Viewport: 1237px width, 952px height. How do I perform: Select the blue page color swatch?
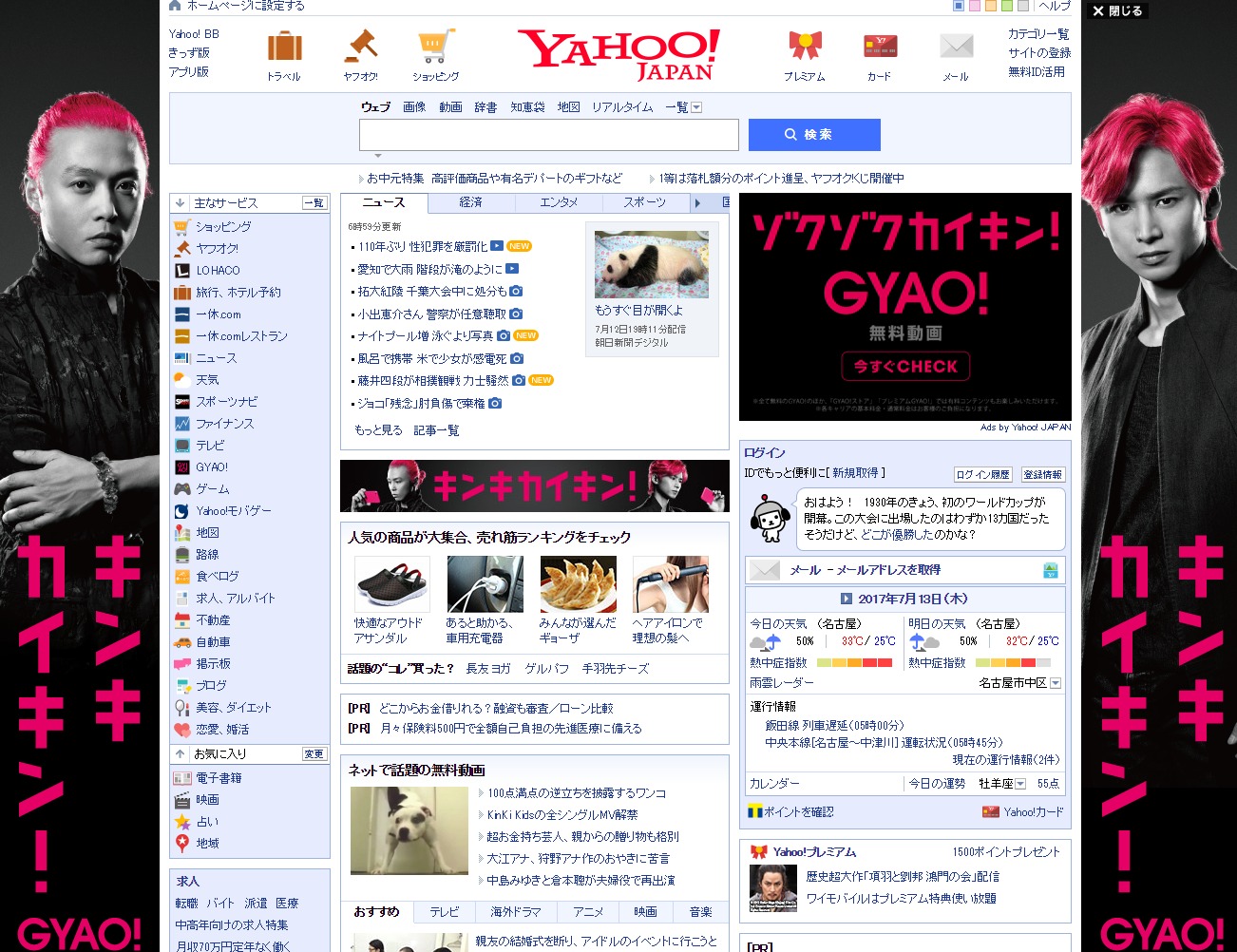click(959, 6)
